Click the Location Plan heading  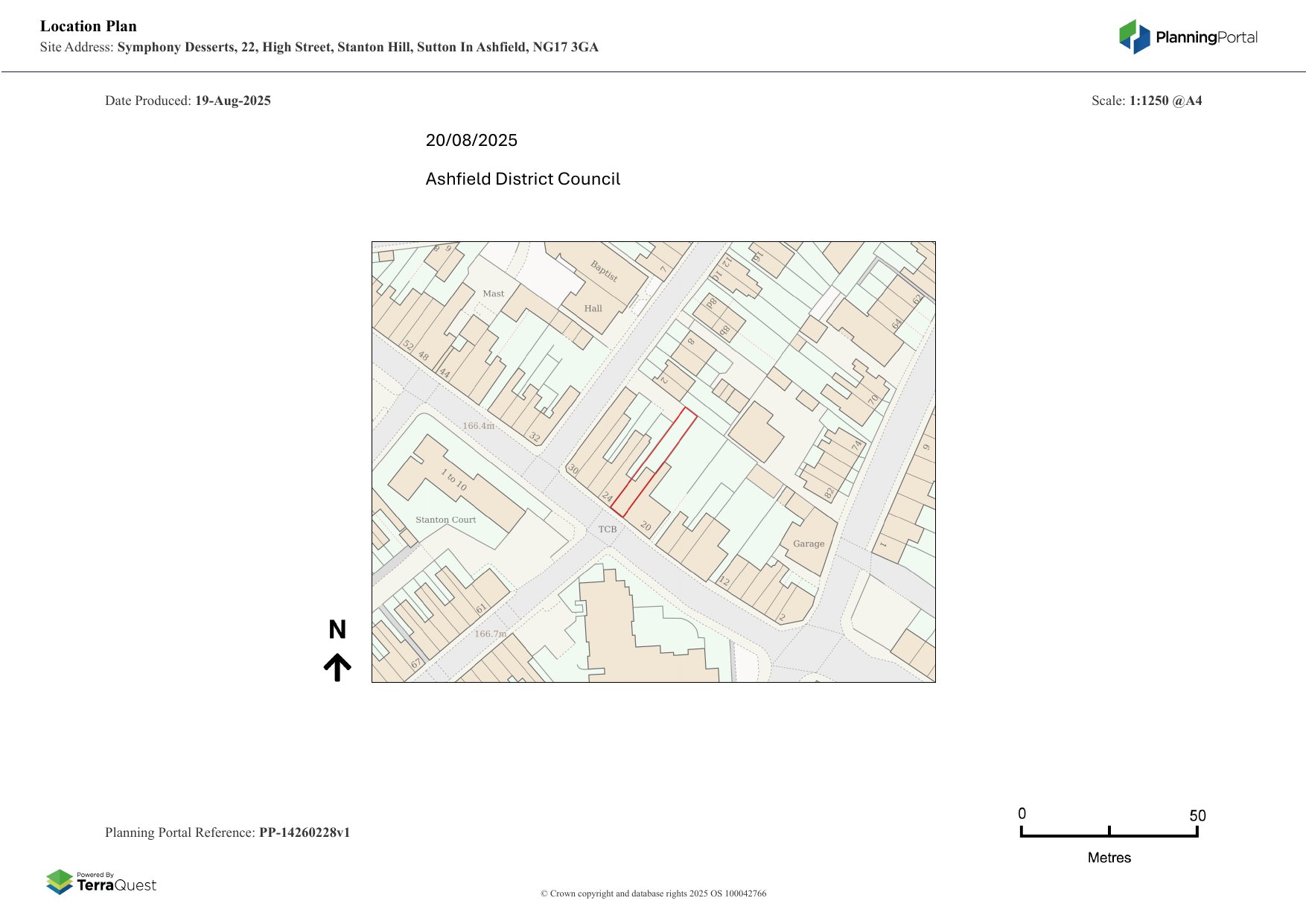pos(89,26)
